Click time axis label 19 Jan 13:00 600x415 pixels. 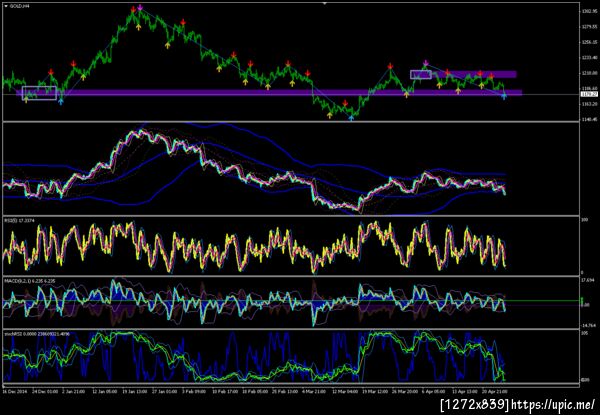click(x=135, y=392)
